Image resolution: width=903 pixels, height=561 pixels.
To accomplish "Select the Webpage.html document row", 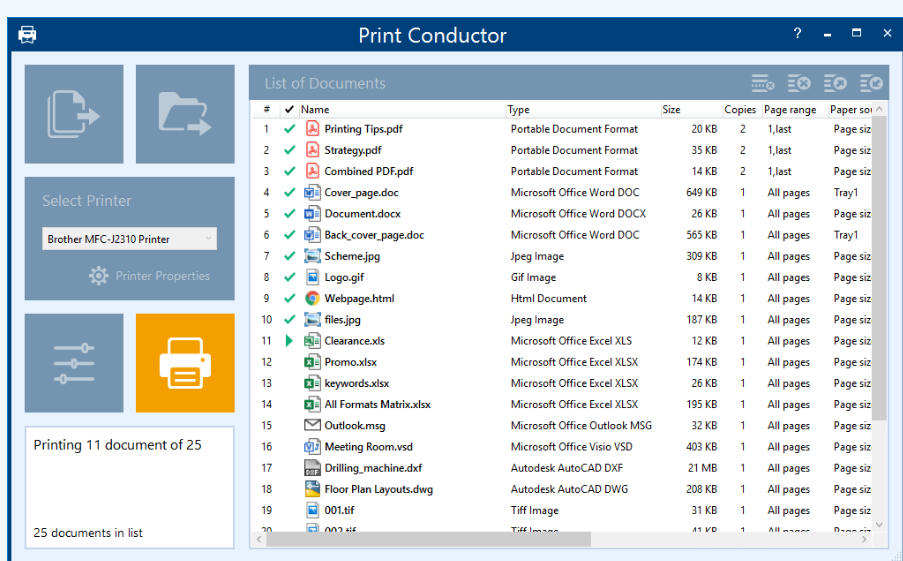I will tap(359, 299).
